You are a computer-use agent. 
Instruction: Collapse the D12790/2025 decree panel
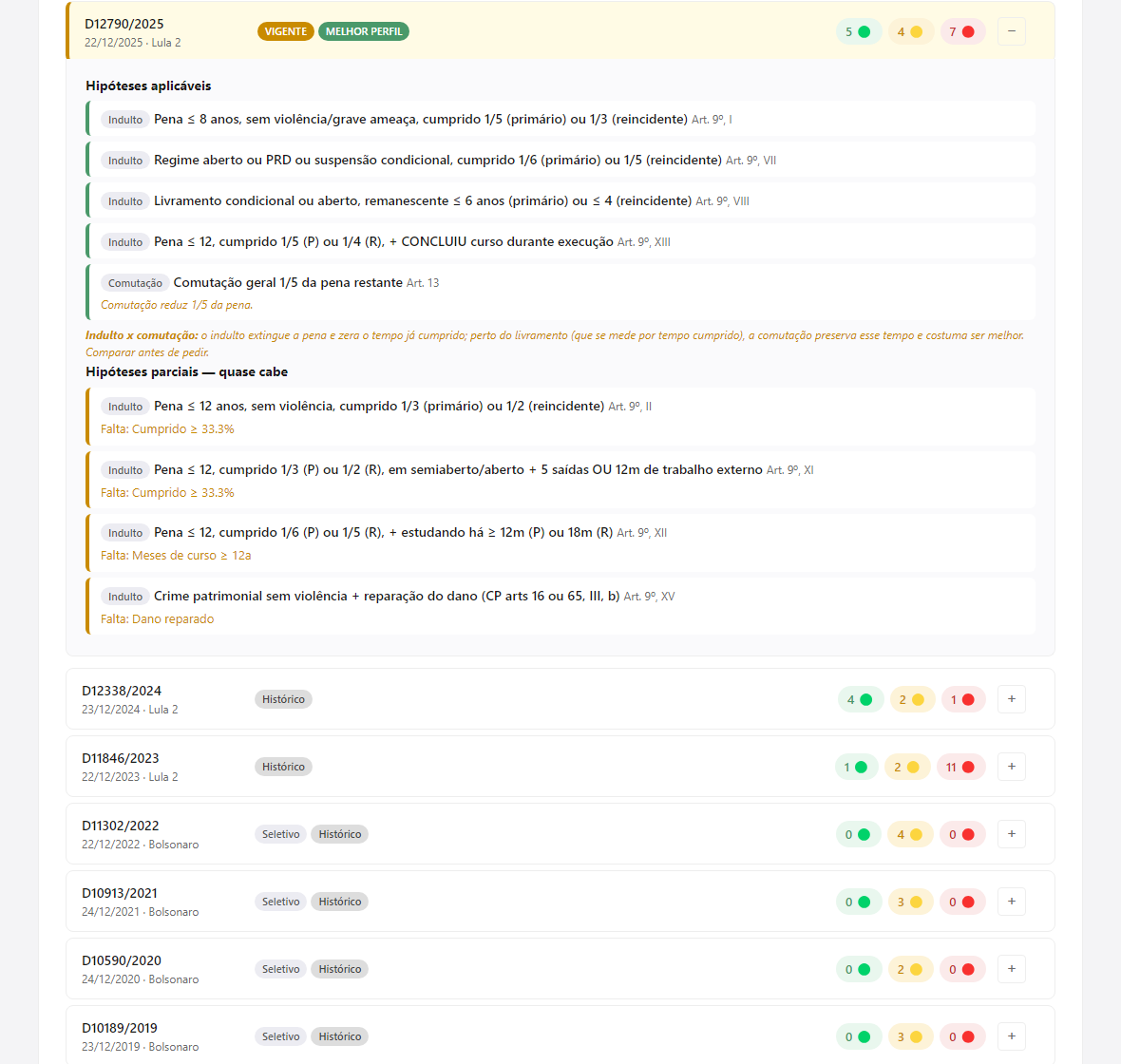1011,31
